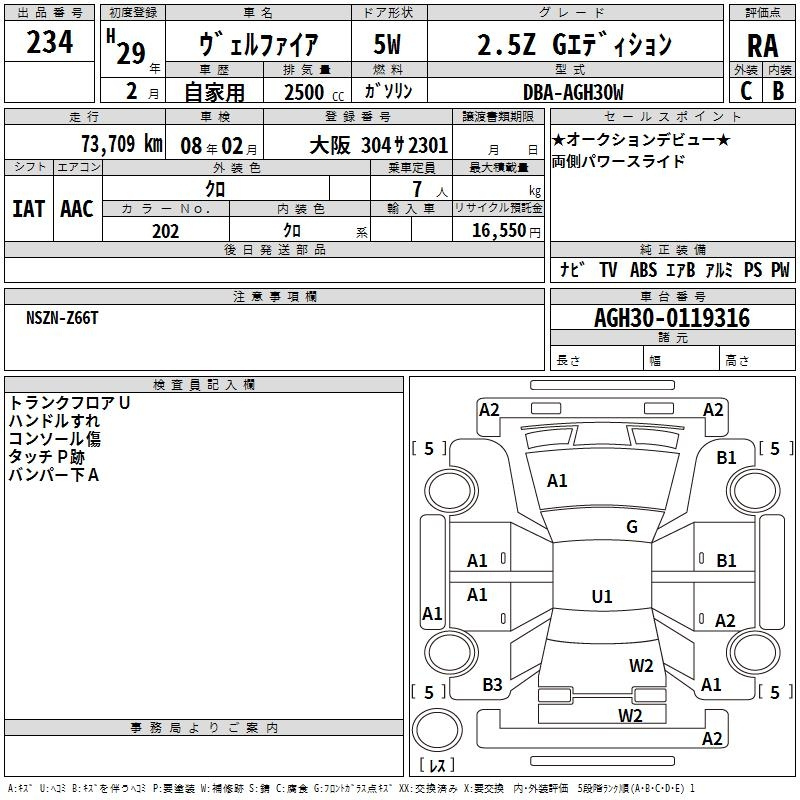Click the 出品番号 header
800x800 pixels.
49,13
